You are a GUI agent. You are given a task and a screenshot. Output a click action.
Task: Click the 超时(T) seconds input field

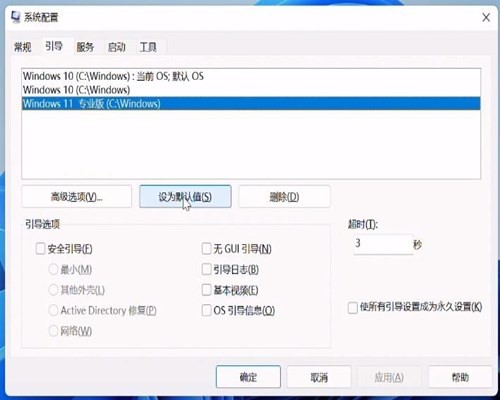point(383,244)
